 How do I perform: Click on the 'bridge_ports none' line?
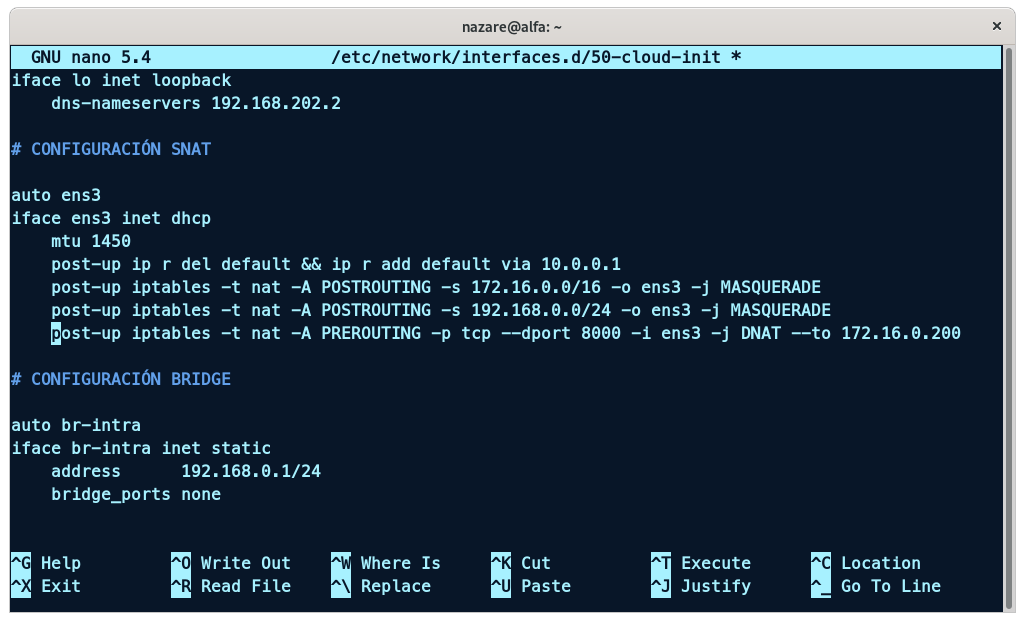(x=136, y=494)
